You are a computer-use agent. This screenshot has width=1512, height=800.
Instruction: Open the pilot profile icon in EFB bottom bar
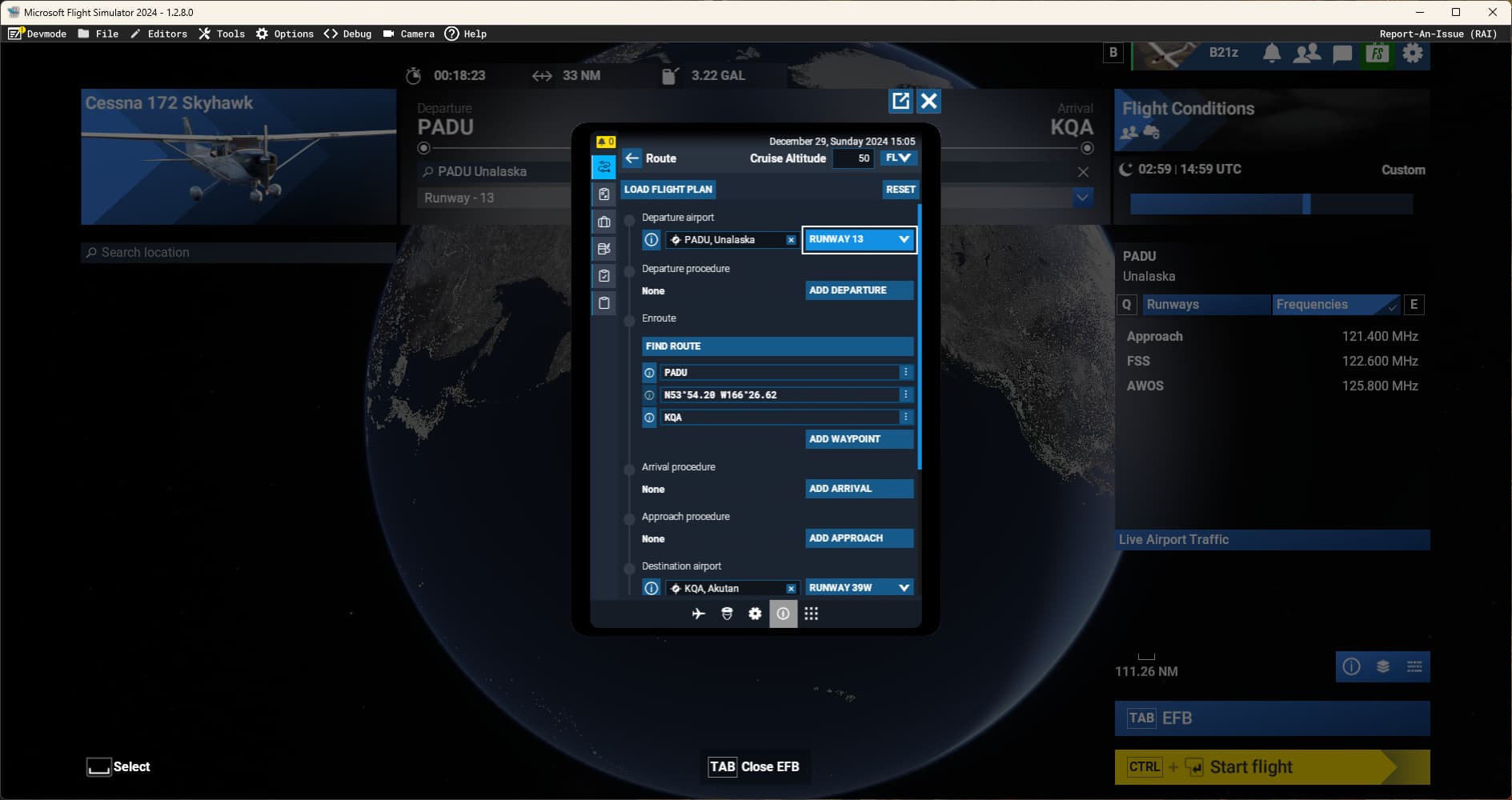tap(727, 614)
